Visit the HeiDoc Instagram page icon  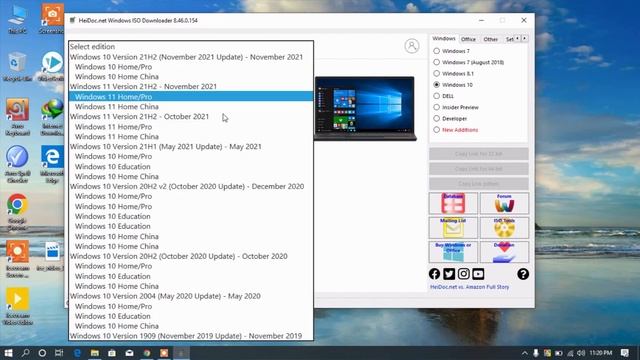(464, 274)
